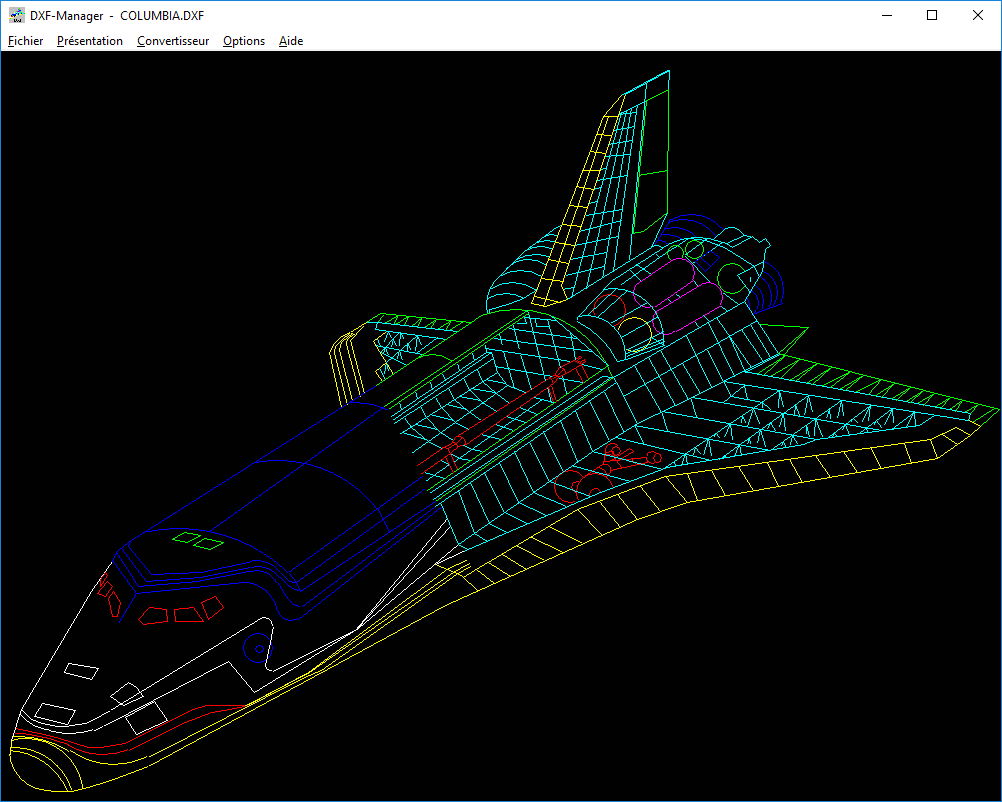Close the DXF-Manager window
1002x802 pixels.
click(x=978, y=15)
